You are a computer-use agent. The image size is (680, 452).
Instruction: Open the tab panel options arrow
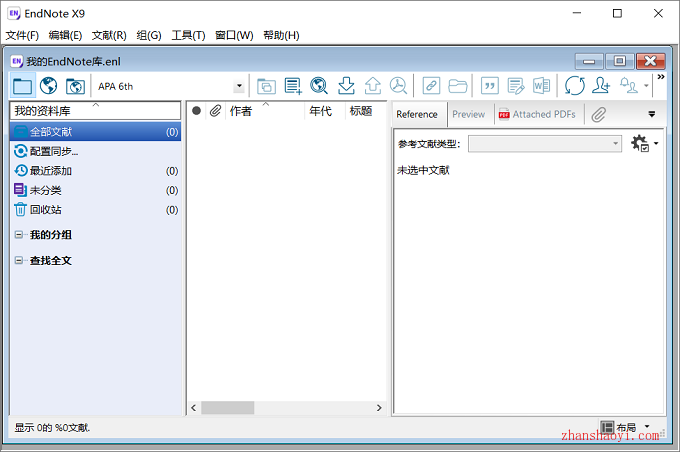pyautogui.click(x=651, y=114)
